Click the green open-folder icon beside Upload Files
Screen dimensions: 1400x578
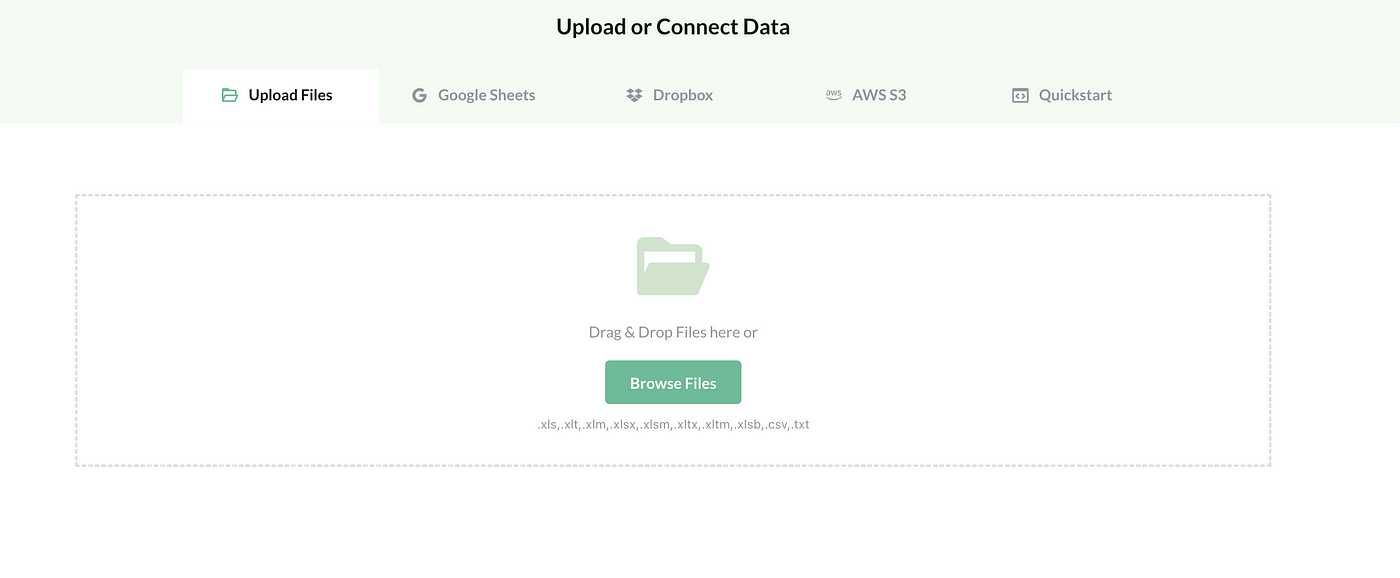230,95
